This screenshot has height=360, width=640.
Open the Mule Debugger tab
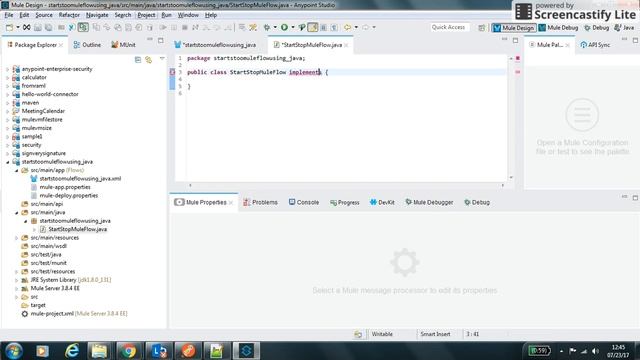point(429,202)
